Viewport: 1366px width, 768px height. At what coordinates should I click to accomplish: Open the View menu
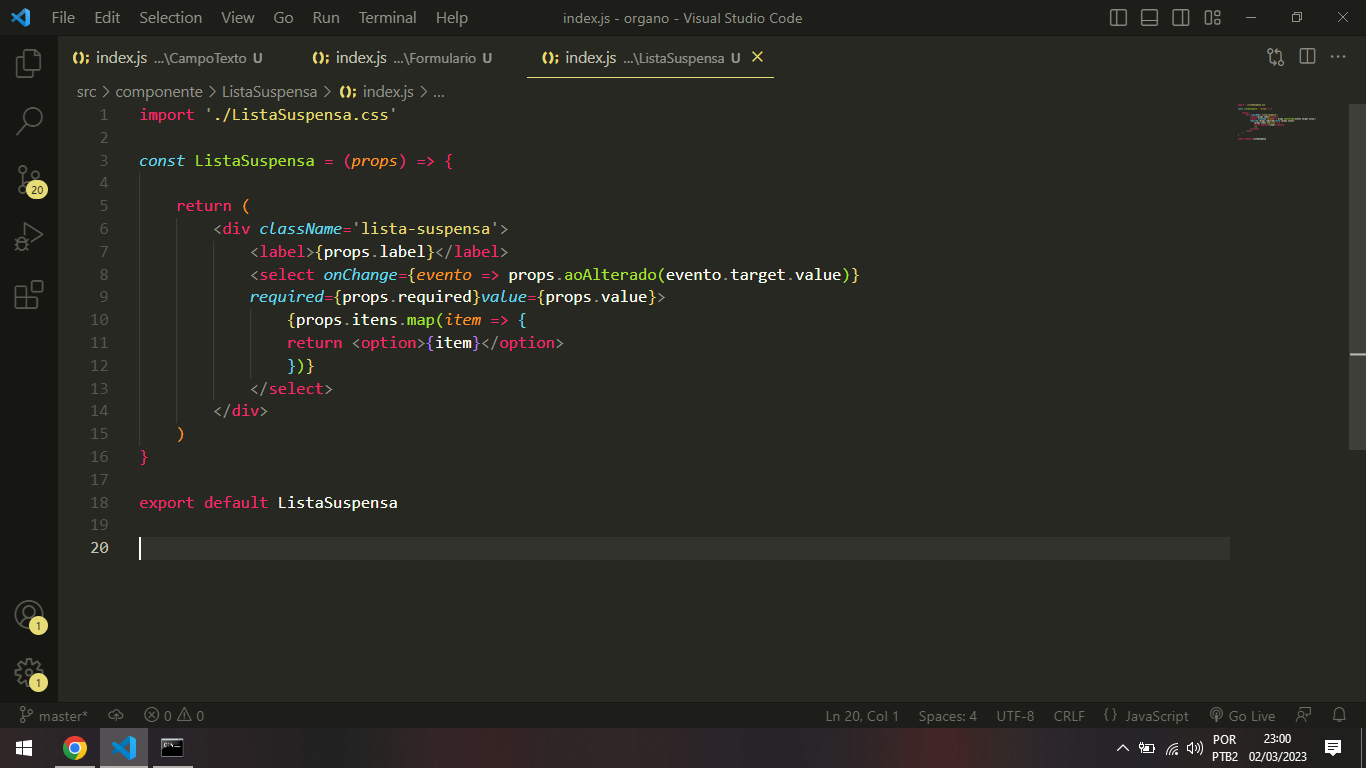pyautogui.click(x=238, y=18)
